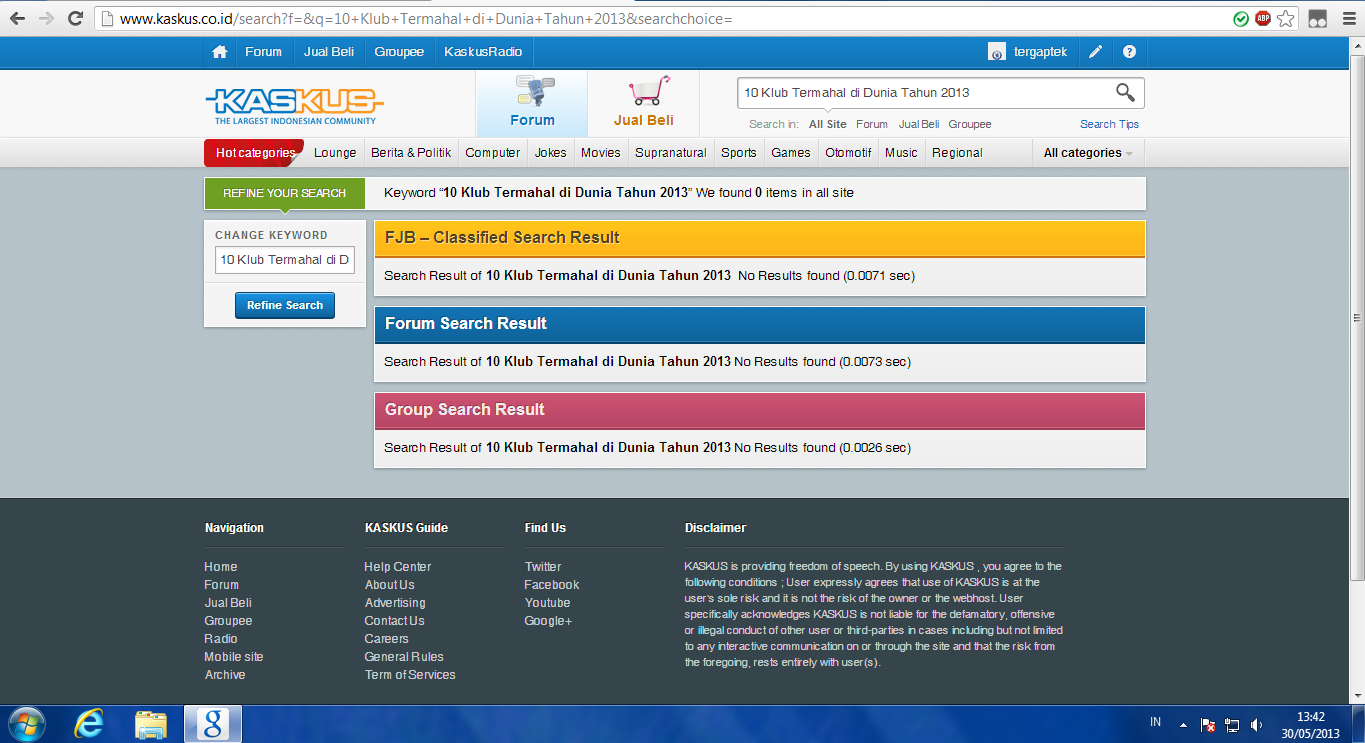
Task: Set search scope to Forum
Action: [872, 124]
